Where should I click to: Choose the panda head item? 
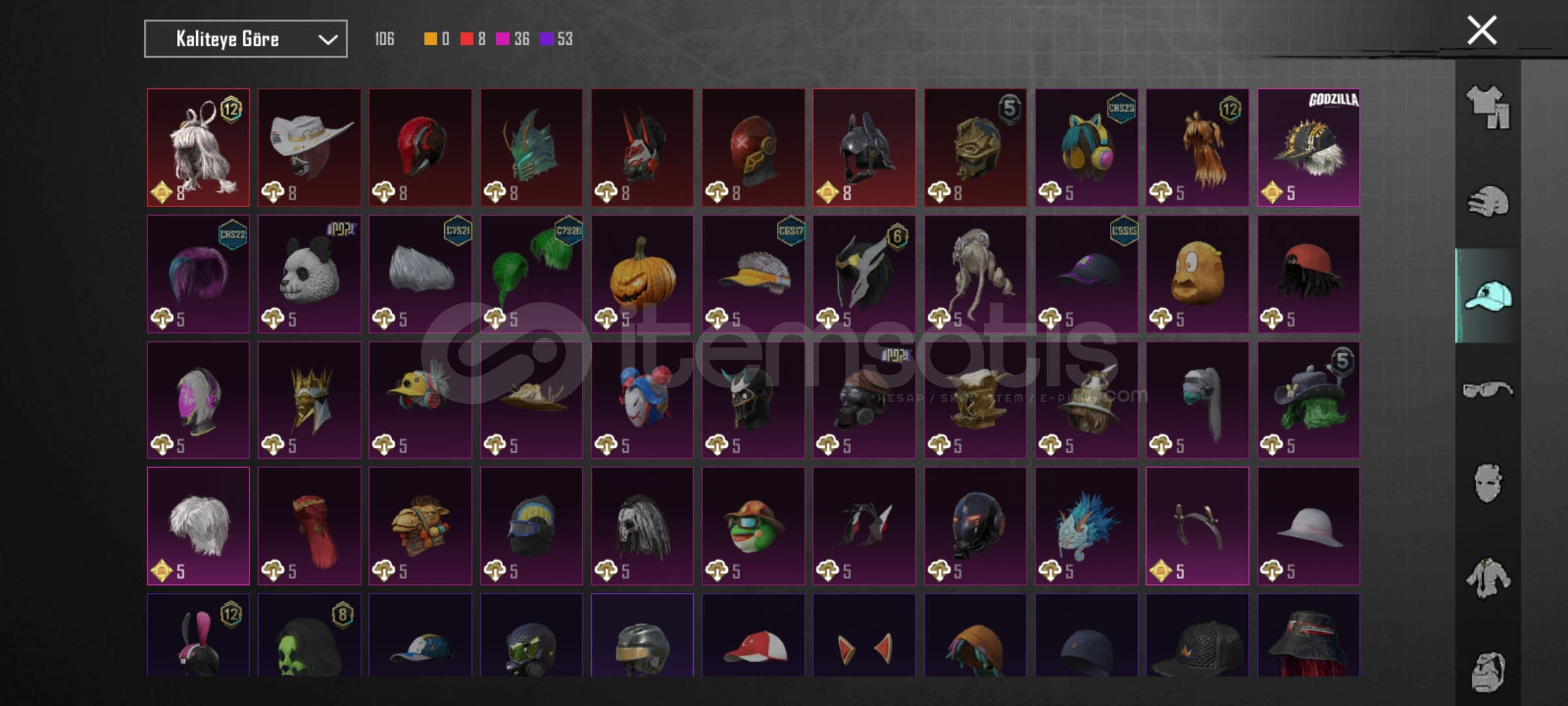309,274
